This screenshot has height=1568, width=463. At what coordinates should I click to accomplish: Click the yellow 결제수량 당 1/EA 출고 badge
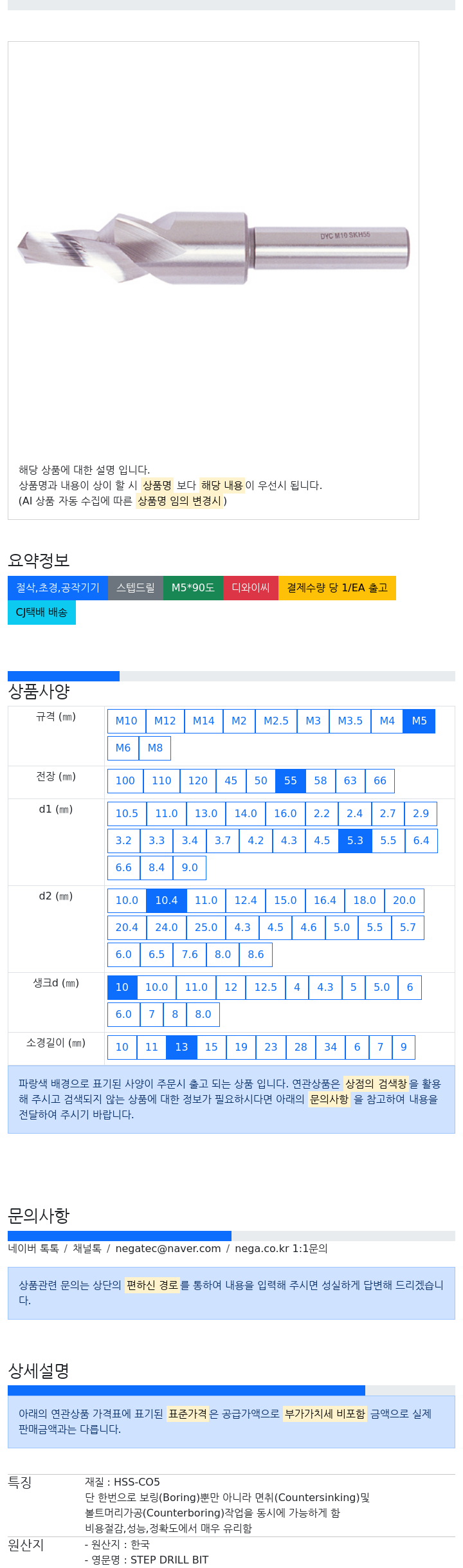[337, 588]
